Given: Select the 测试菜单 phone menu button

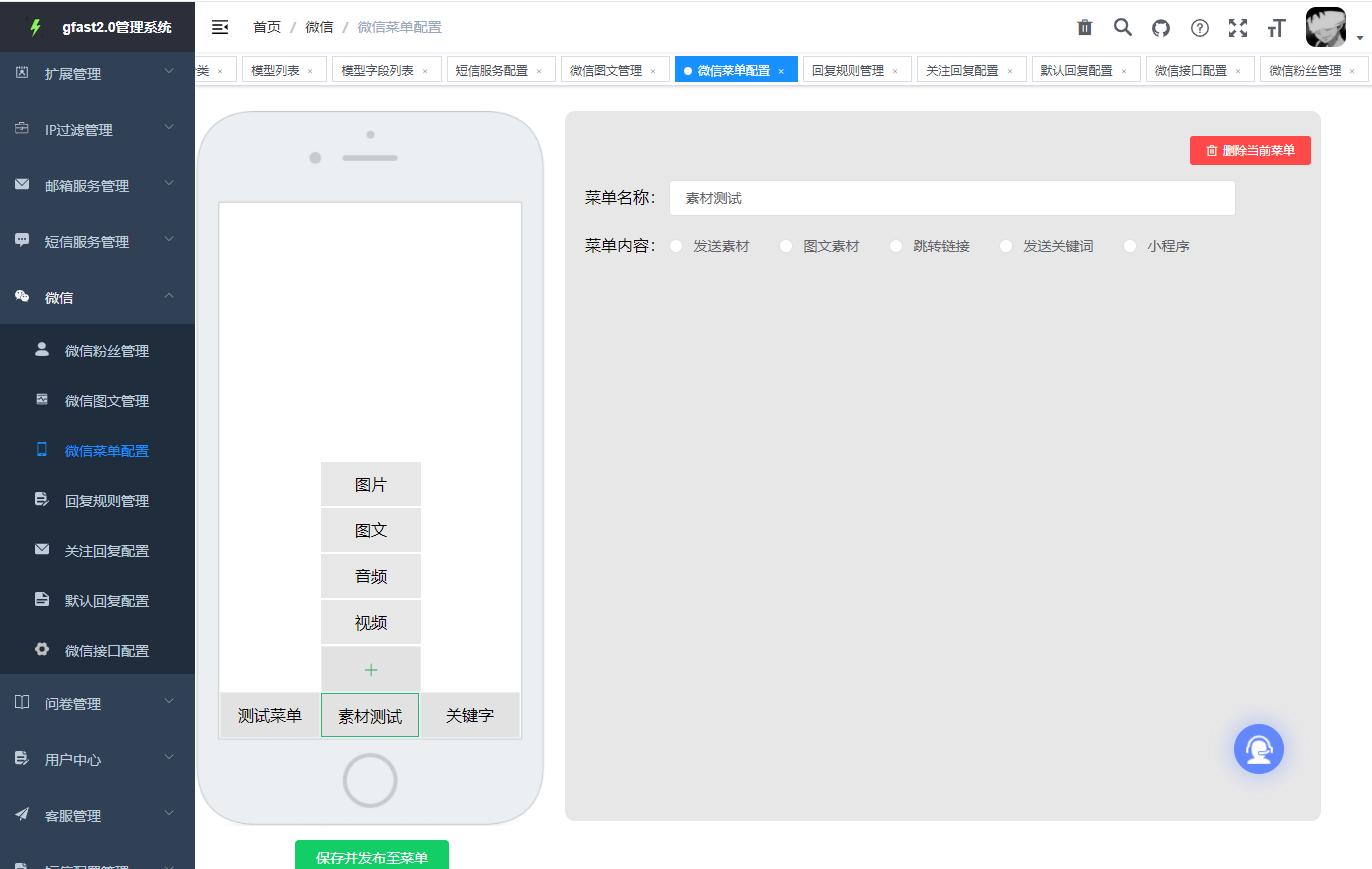Looking at the screenshot, I should point(270,716).
